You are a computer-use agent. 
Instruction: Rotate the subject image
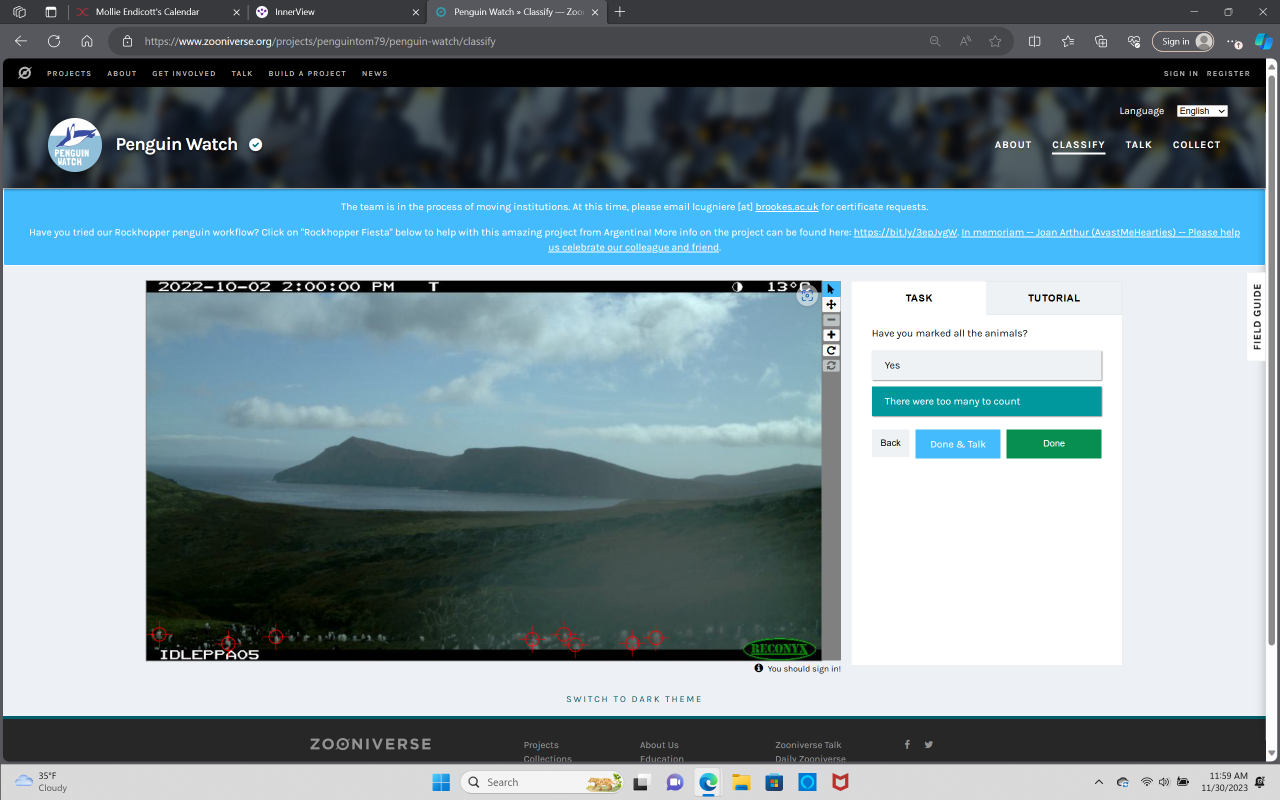(x=831, y=350)
